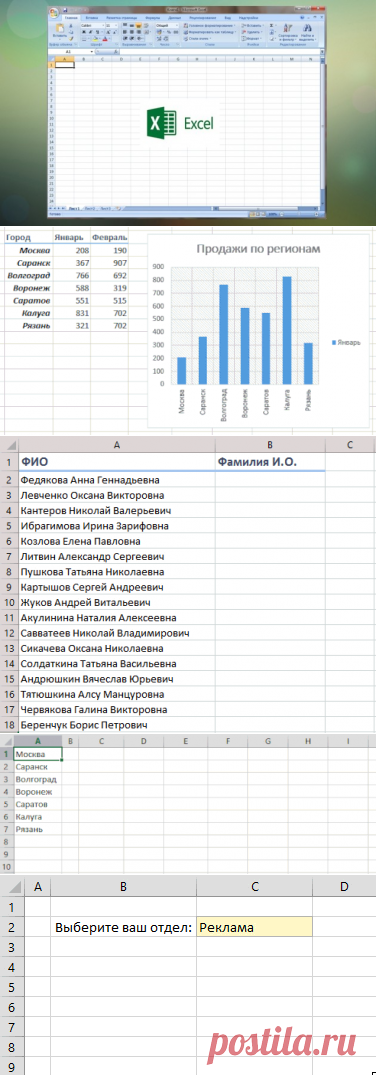
Task: Select the Фамилия И.О. header cell
Action: pyautogui.click(x=269, y=462)
